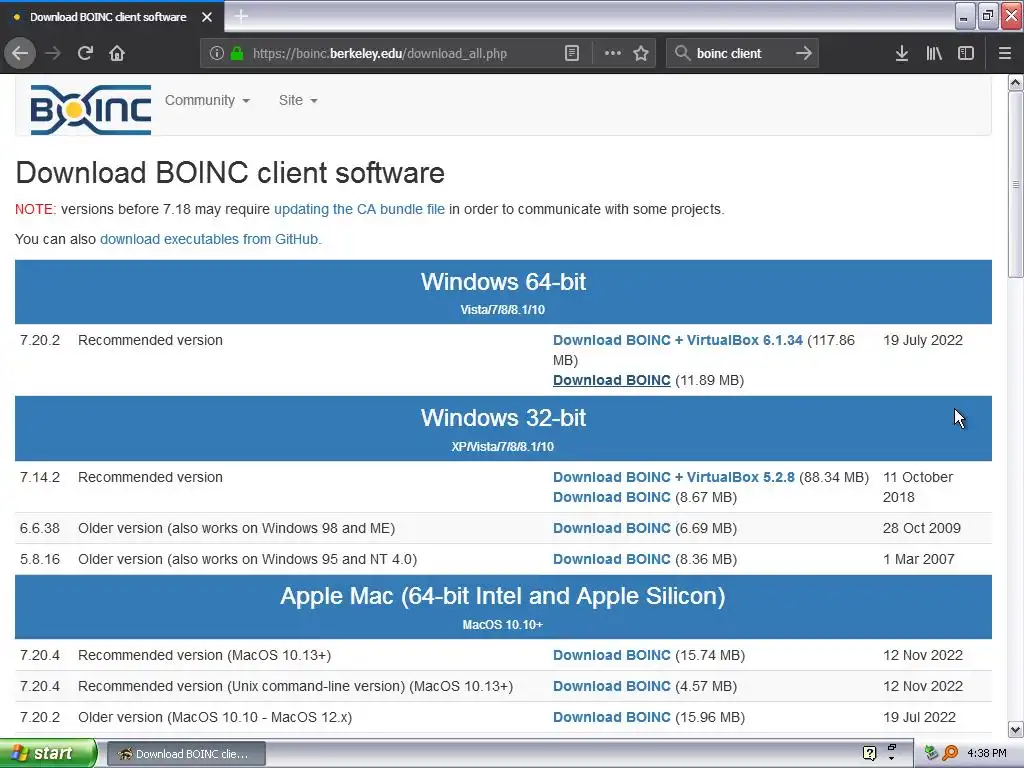Click the search box containing boinc client

click(x=742, y=53)
